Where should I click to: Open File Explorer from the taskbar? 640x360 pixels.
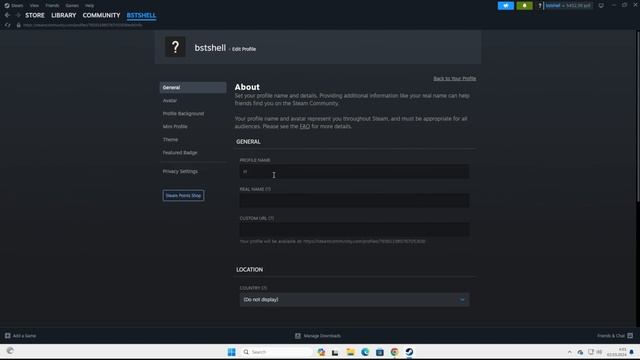pyautogui.click(x=350, y=352)
